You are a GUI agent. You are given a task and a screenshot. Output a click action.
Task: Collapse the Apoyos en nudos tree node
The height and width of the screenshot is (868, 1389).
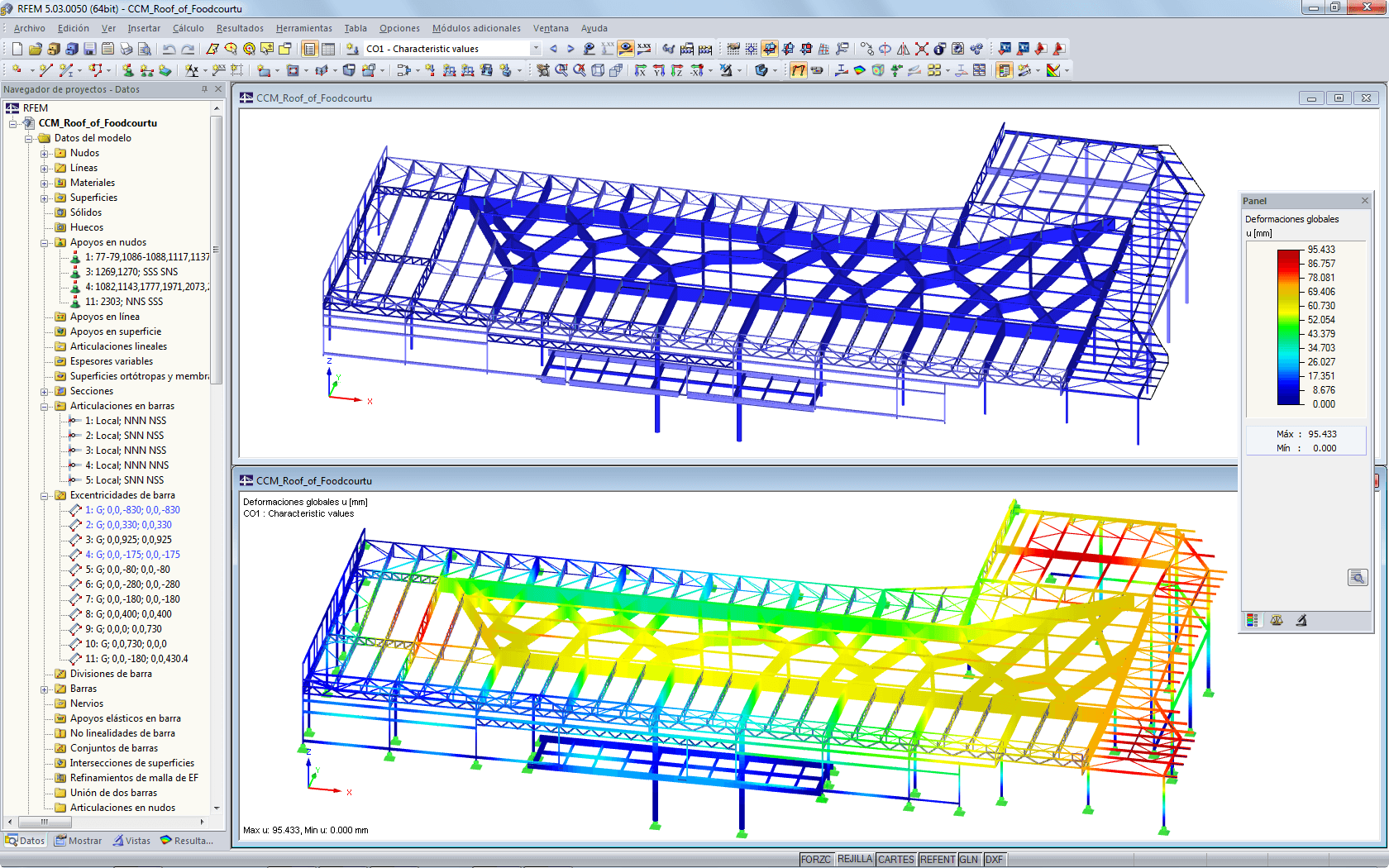tap(45, 242)
